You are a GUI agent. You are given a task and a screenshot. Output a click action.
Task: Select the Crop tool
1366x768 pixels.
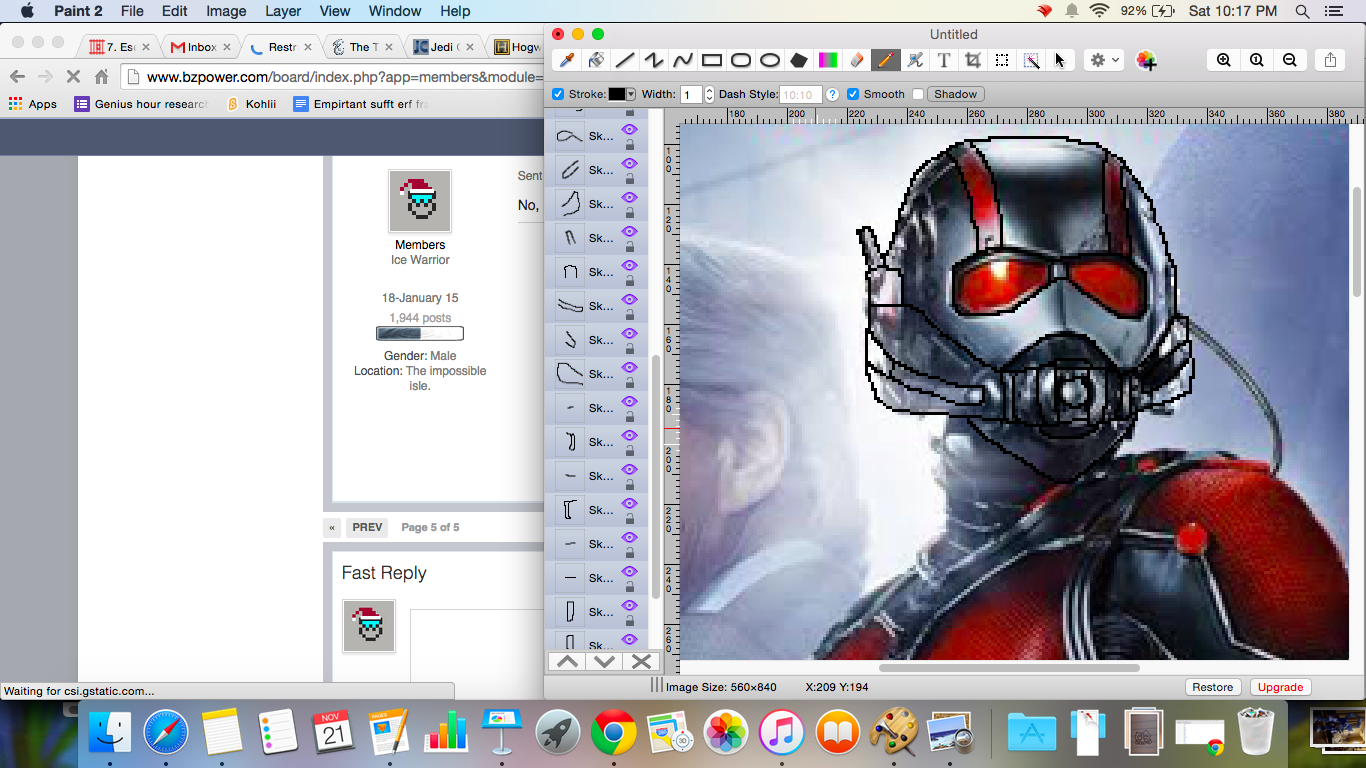pos(971,60)
